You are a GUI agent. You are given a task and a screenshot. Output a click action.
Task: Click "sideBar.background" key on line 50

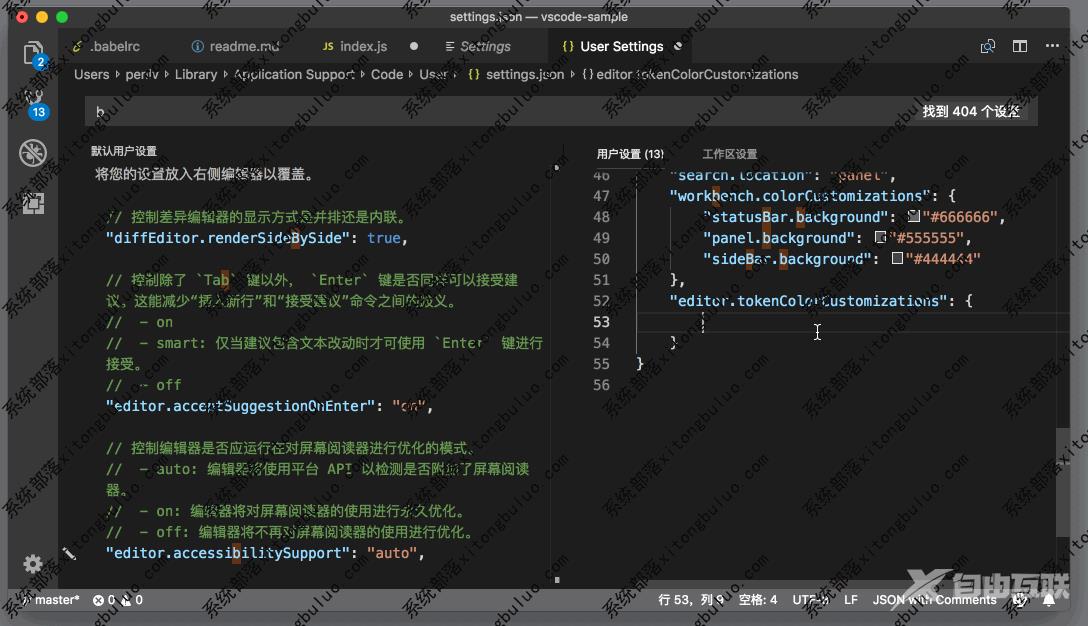point(787,259)
